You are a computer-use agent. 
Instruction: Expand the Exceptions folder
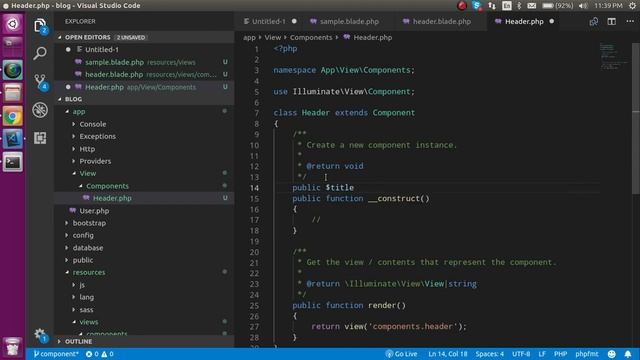pyautogui.click(x=97, y=136)
